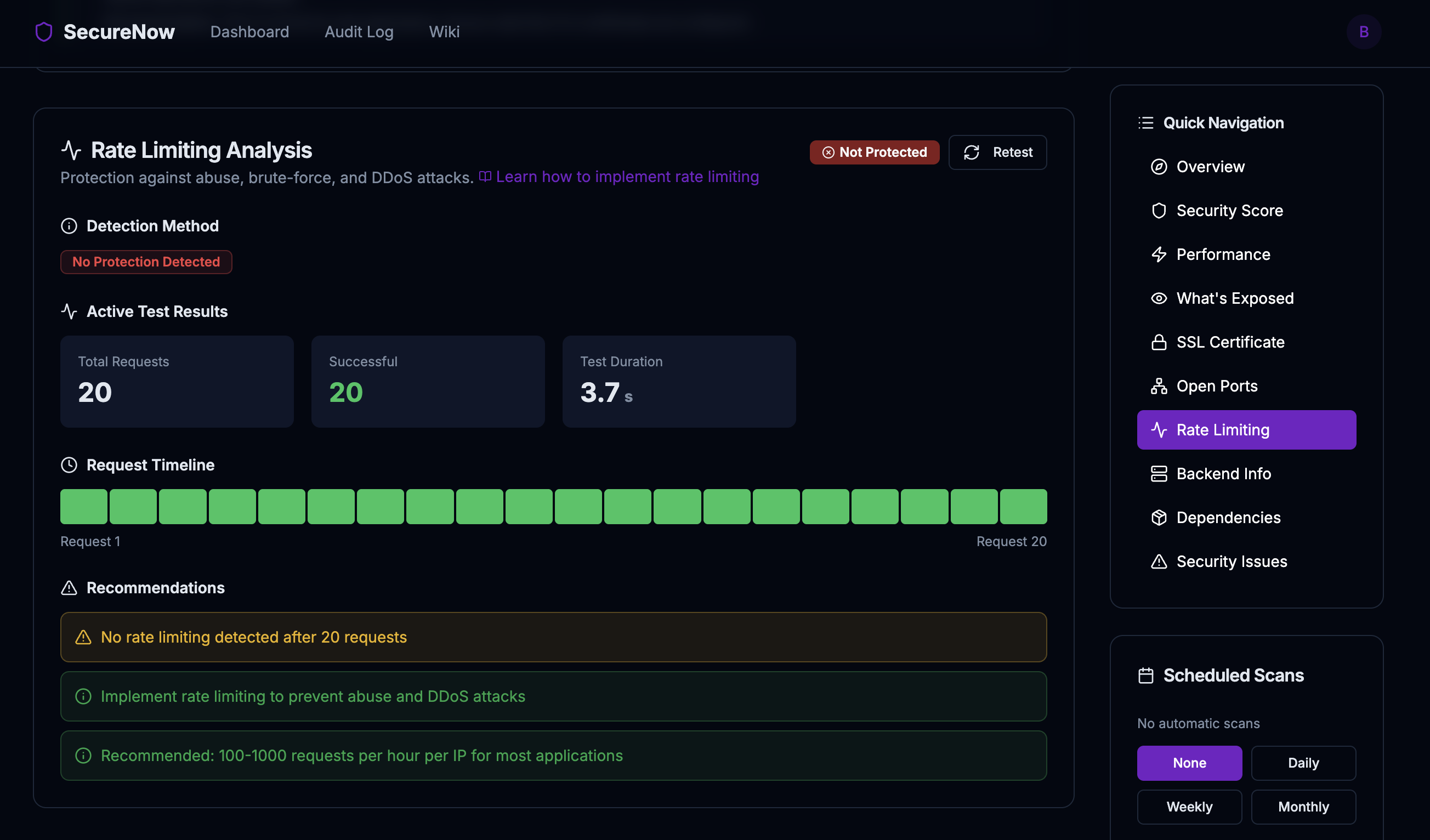The height and width of the screenshot is (840, 1430).
Task: Click the Security Issues warning triangle icon
Action: pos(1159,561)
